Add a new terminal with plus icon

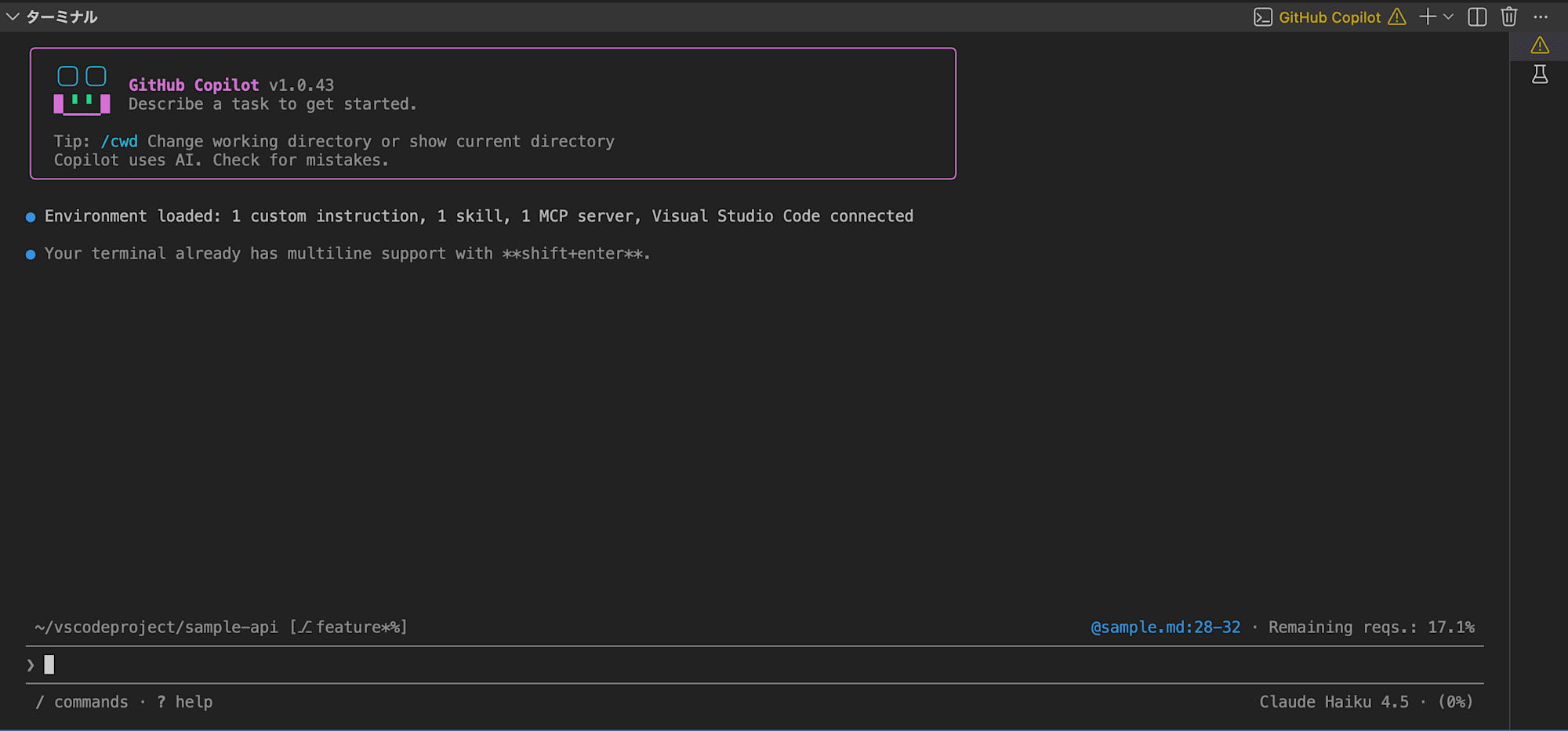pyautogui.click(x=1428, y=16)
